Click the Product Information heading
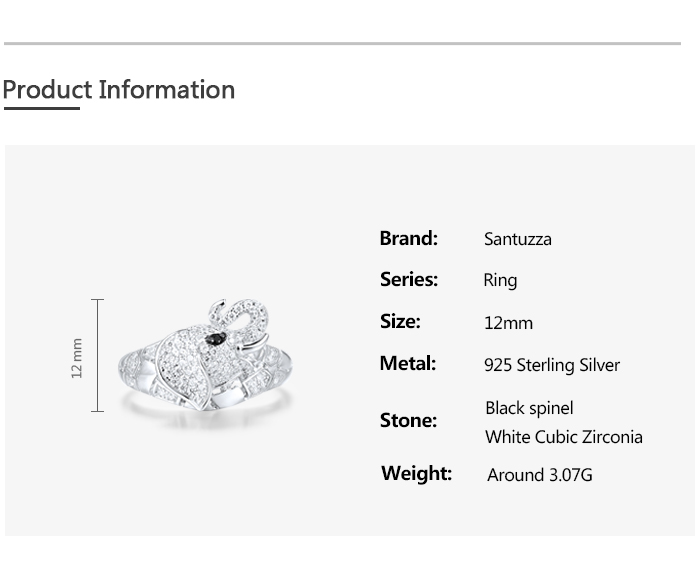This screenshot has height=588, width=700. tap(118, 90)
